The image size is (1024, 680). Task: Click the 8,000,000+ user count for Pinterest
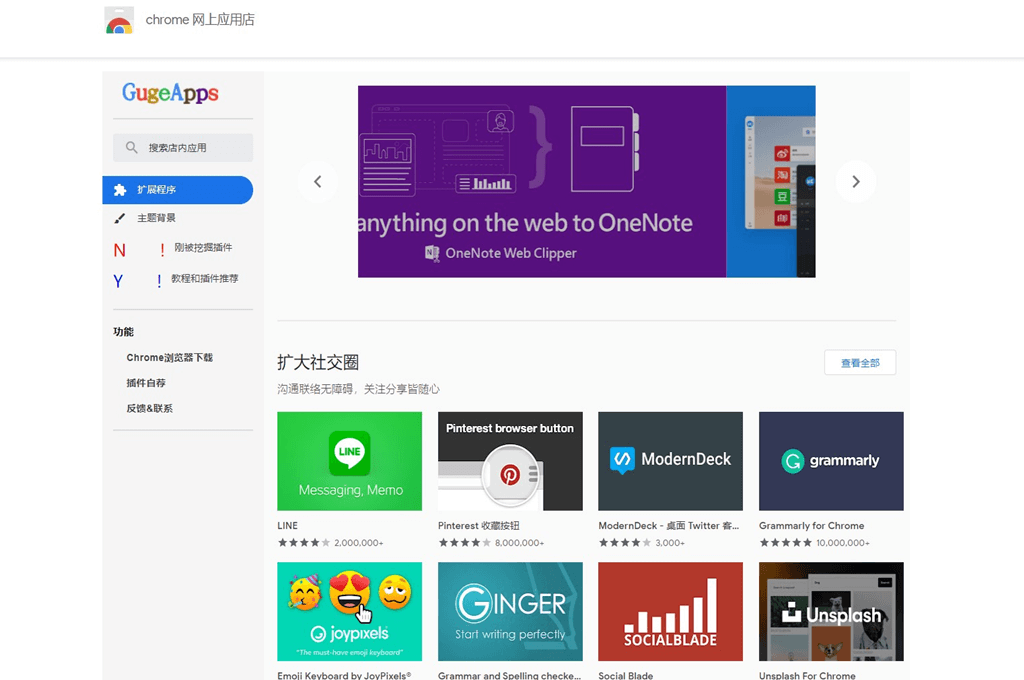pyautogui.click(x=519, y=543)
